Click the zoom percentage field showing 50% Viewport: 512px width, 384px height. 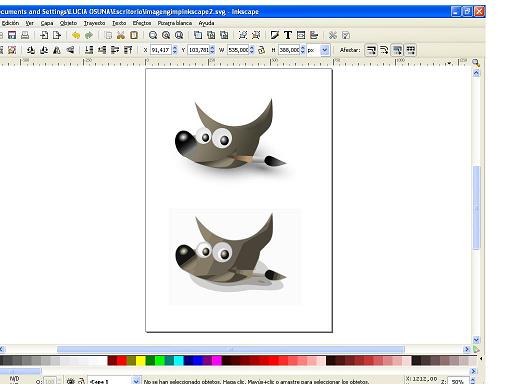coord(457,381)
